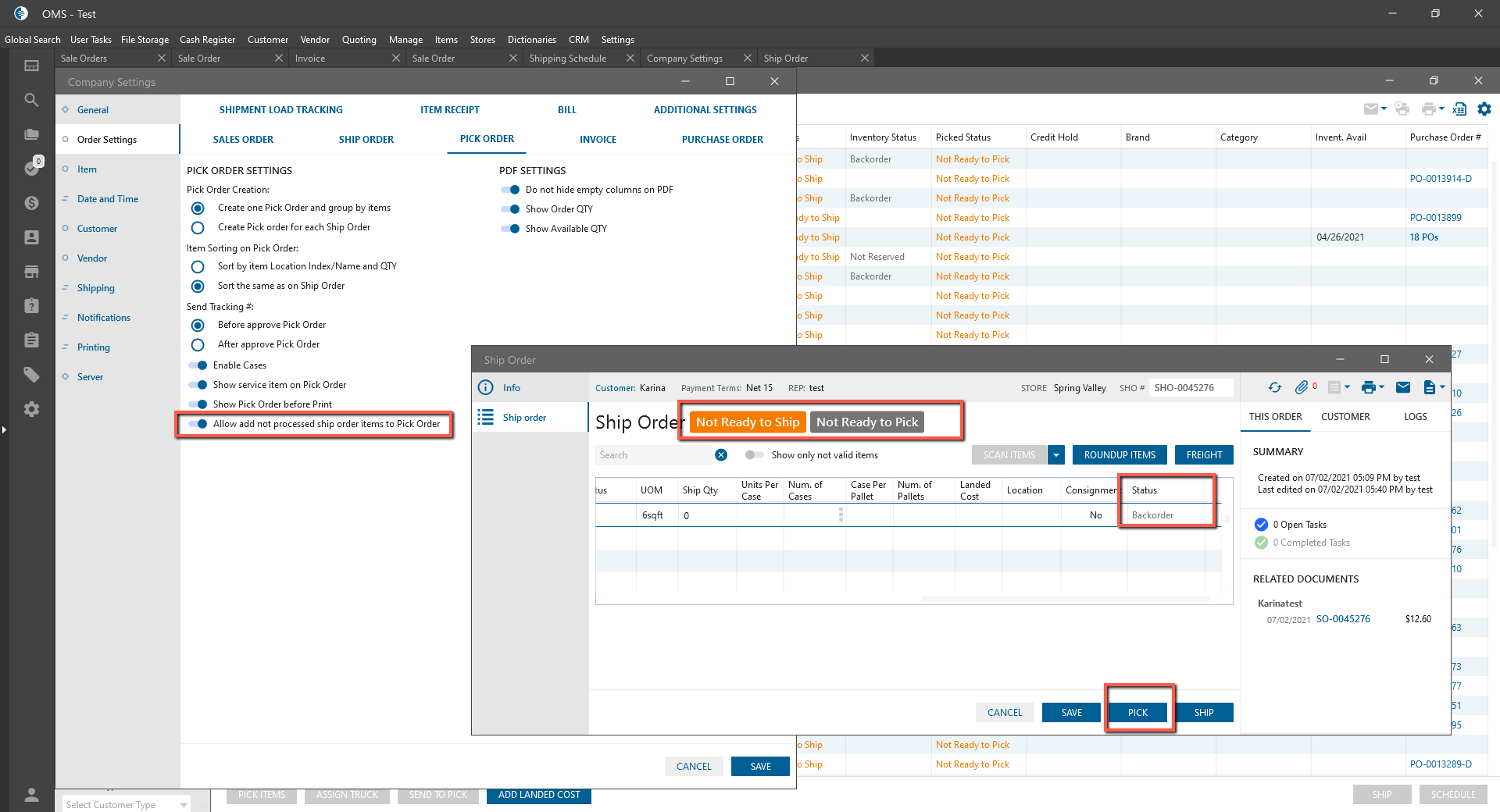Toggle Show only not valid items

754,455
